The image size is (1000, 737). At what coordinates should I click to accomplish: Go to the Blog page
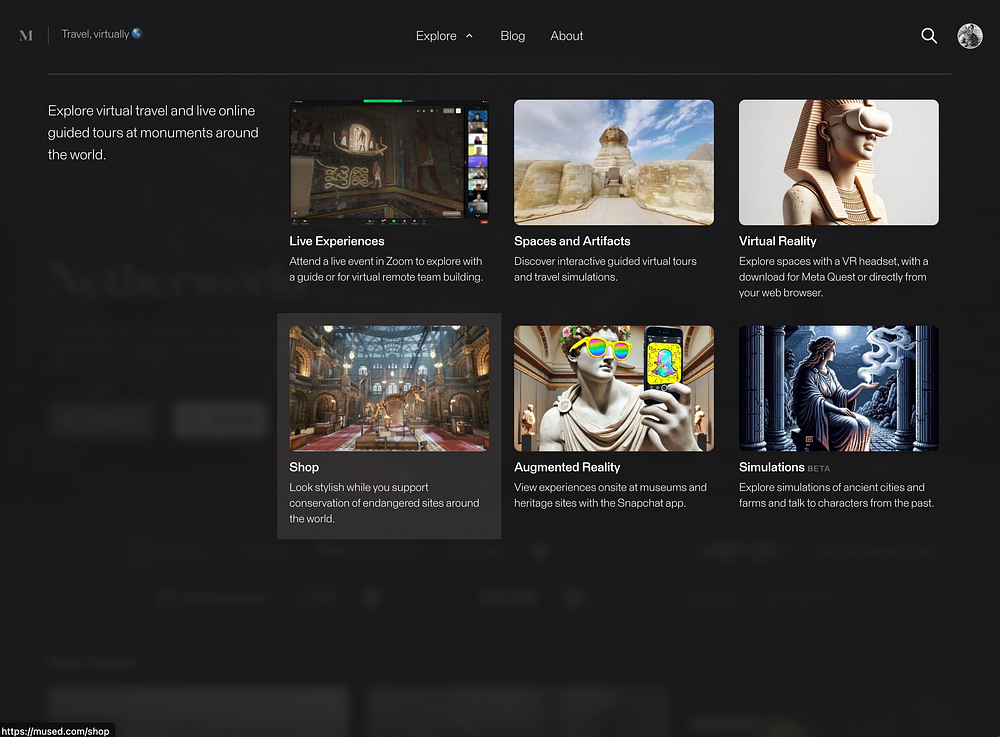coord(513,36)
